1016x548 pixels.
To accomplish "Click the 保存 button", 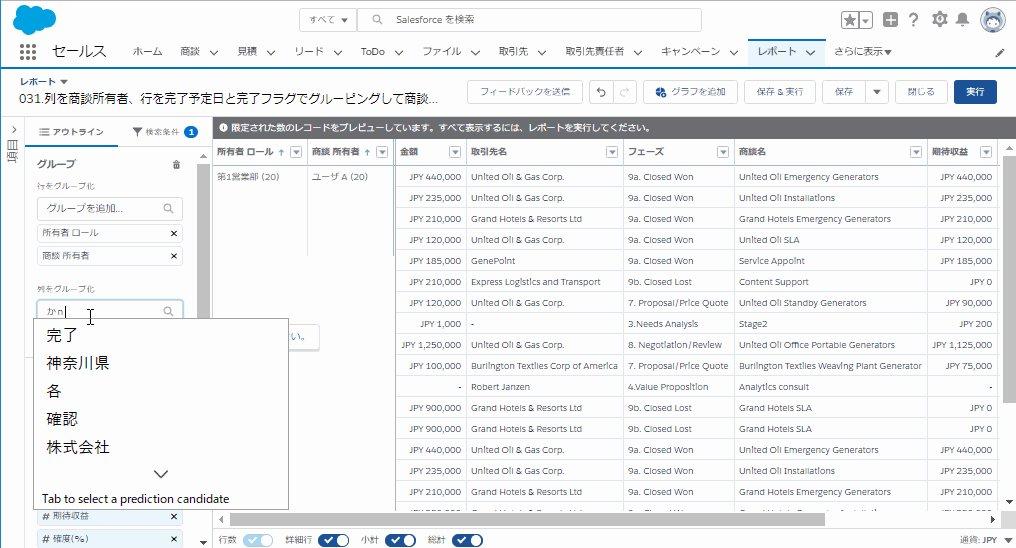I will tap(844, 92).
